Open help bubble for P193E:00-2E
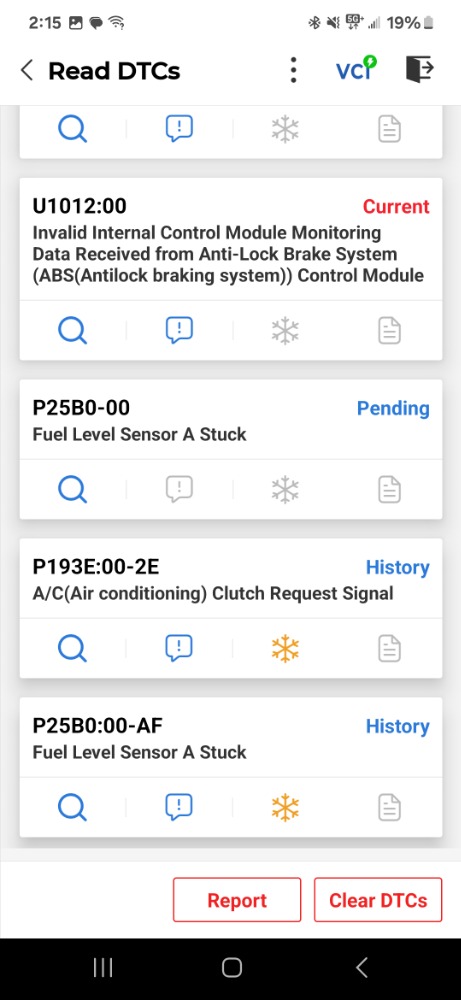Viewport: 461px width, 1000px height. point(179,649)
